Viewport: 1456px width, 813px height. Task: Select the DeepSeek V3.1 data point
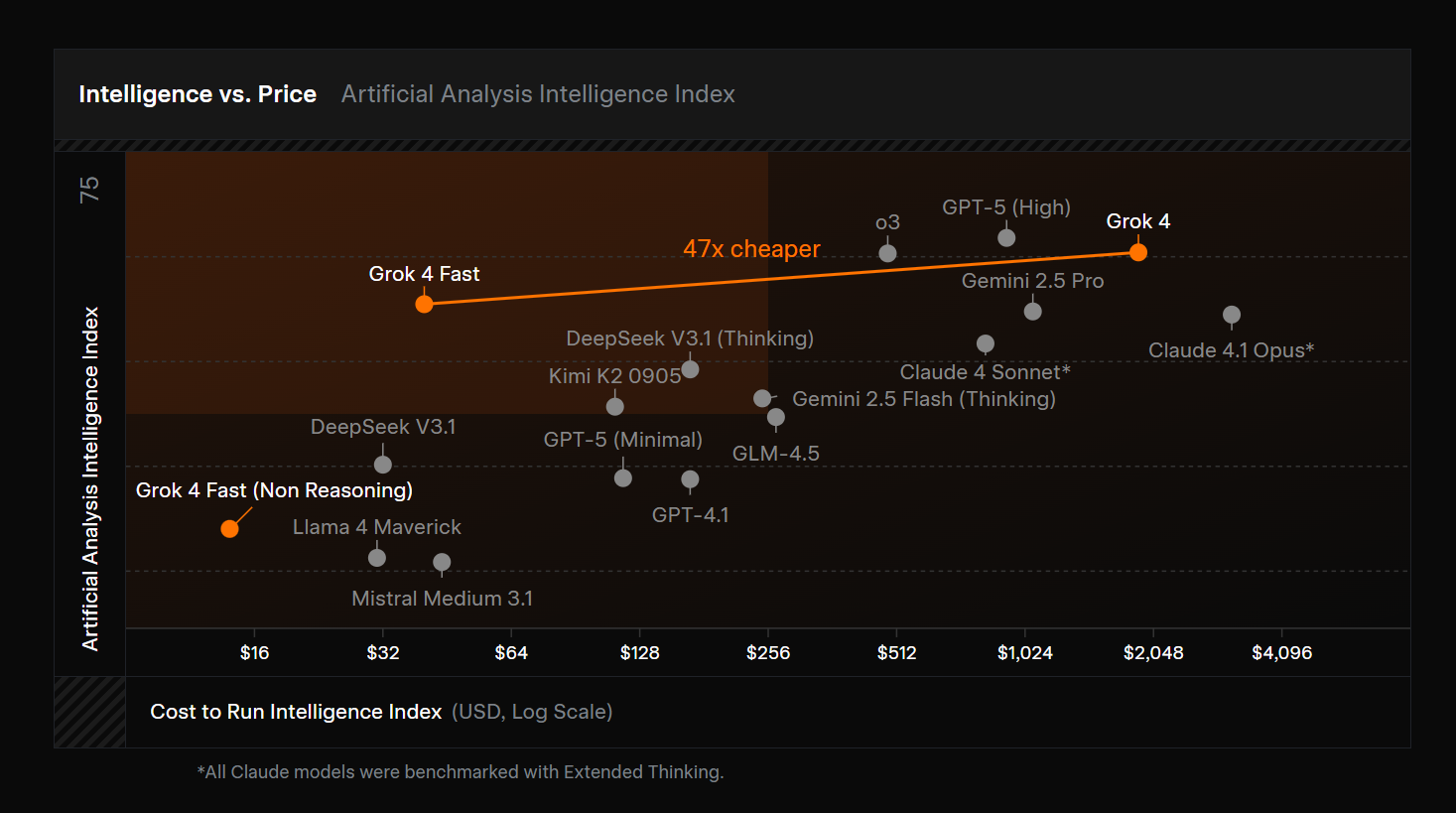(383, 464)
